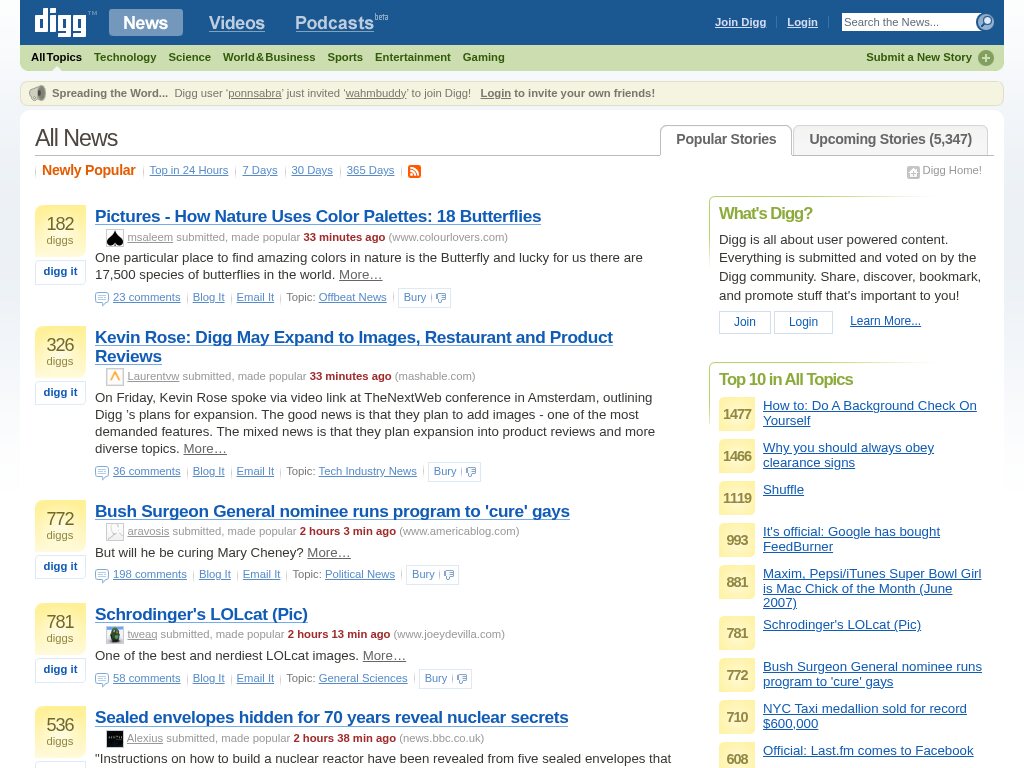Choose the Gaming topic
The height and width of the screenshot is (768, 1024).
(483, 57)
